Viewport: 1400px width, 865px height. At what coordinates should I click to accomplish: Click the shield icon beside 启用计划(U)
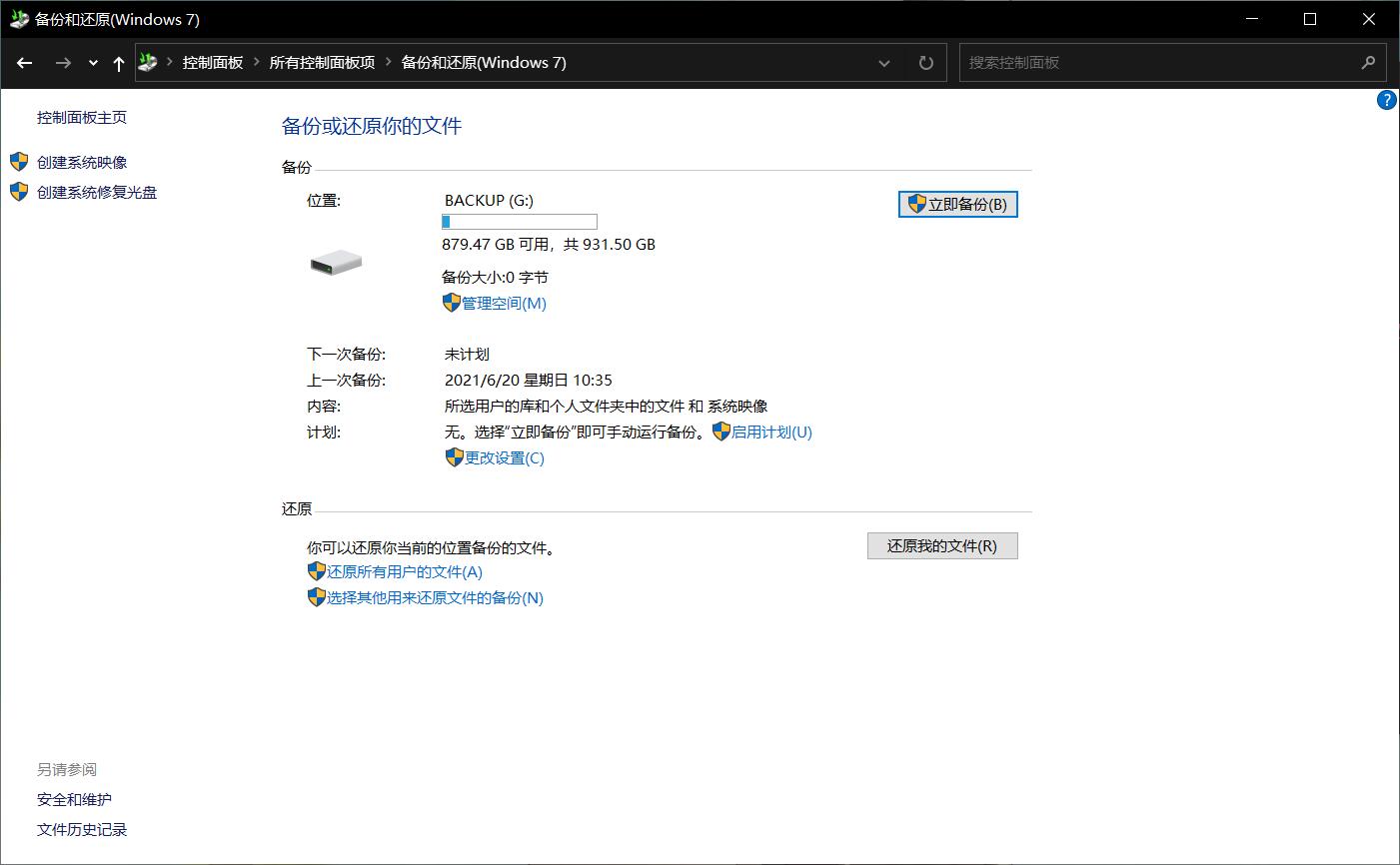721,432
